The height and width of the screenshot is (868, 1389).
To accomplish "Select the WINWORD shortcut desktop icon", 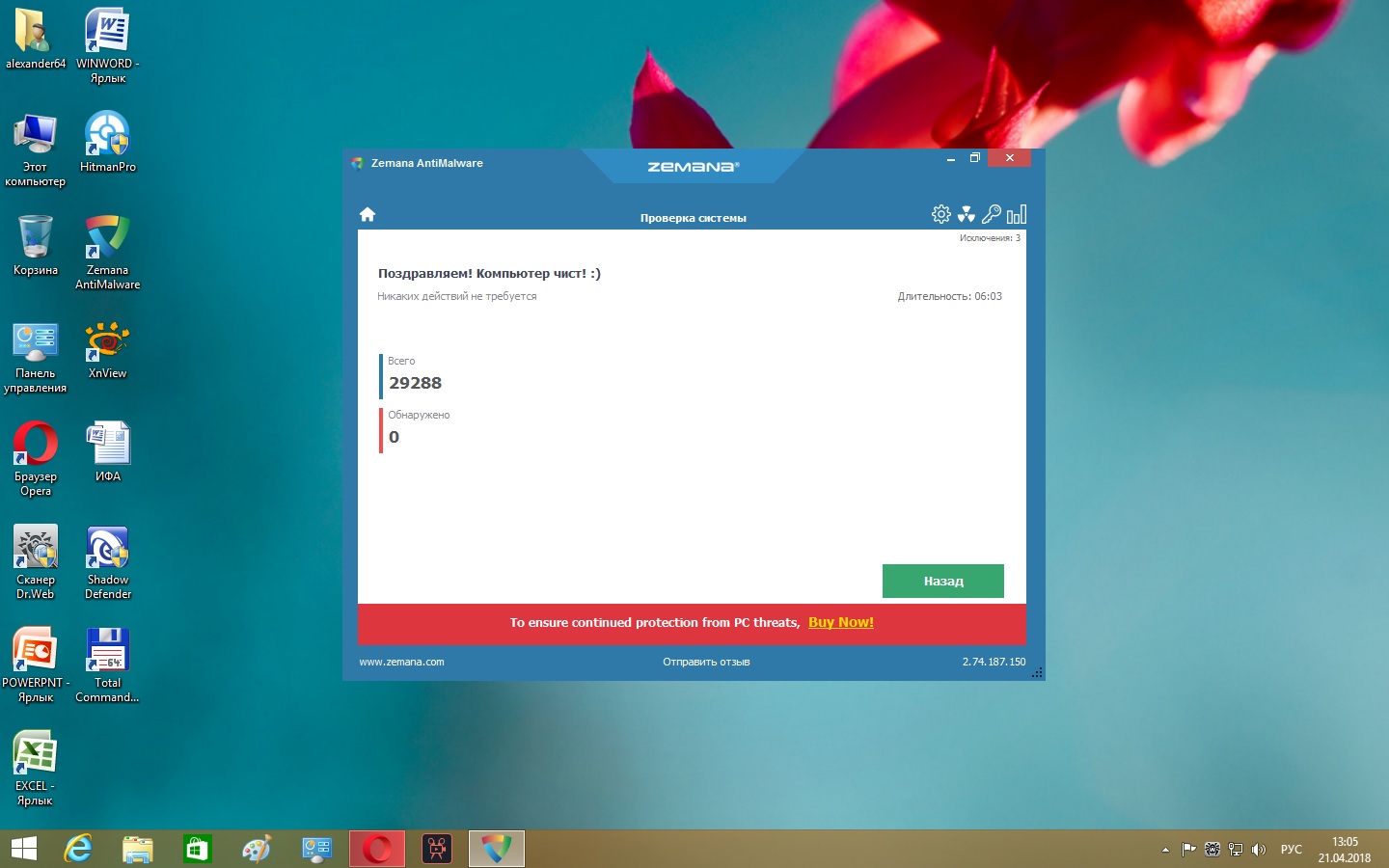I will [x=108, y=45].
